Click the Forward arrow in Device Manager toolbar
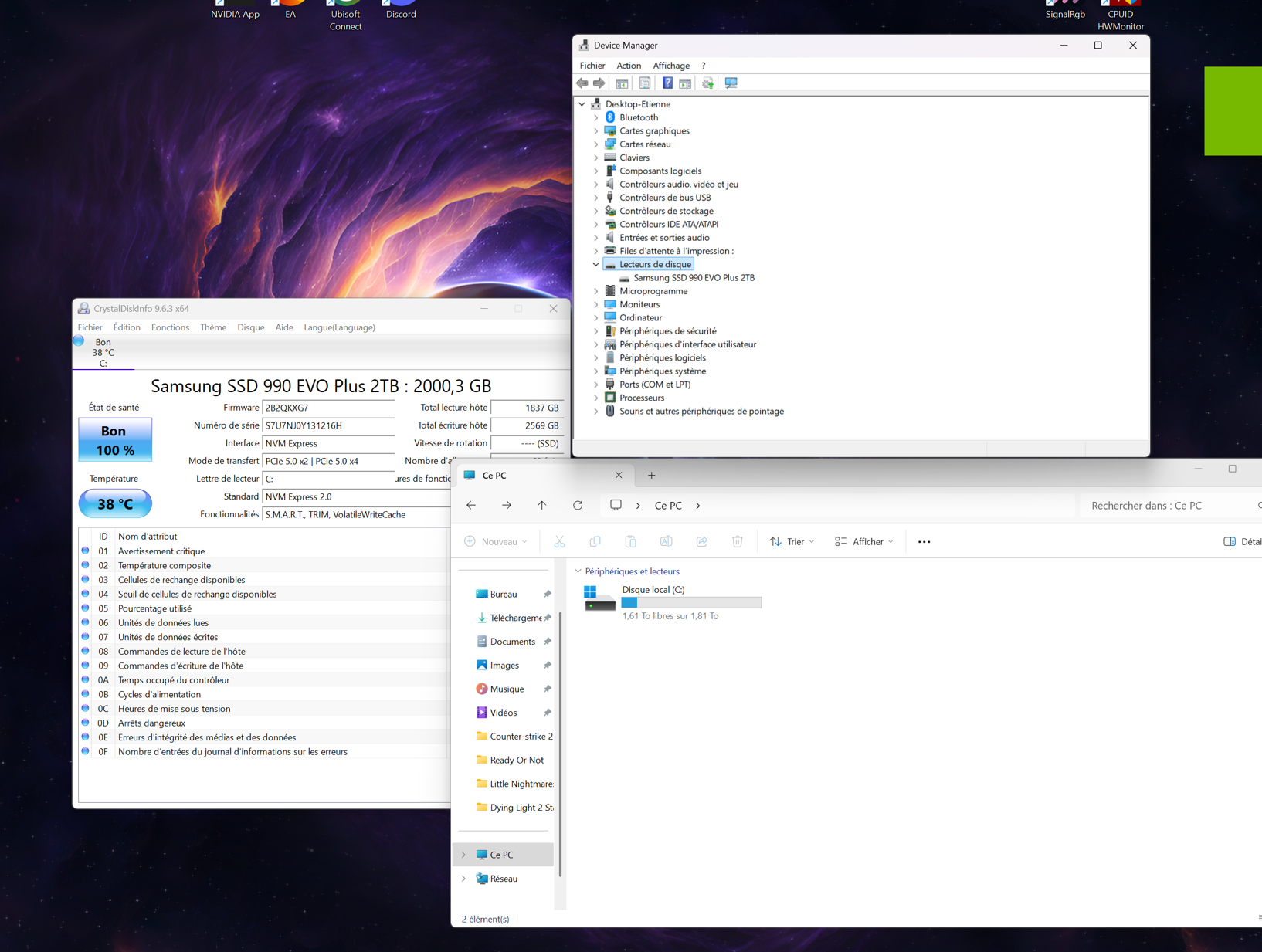Screen dimensions: 1262x952 (x=599, y=83)
